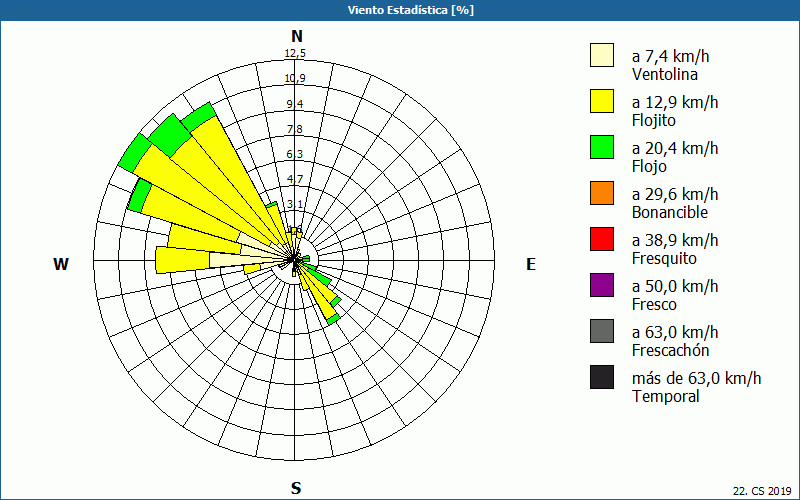Click the green Flojo legend swatch
This screenshot has height=500, width=800.
(x=602, y=147)
